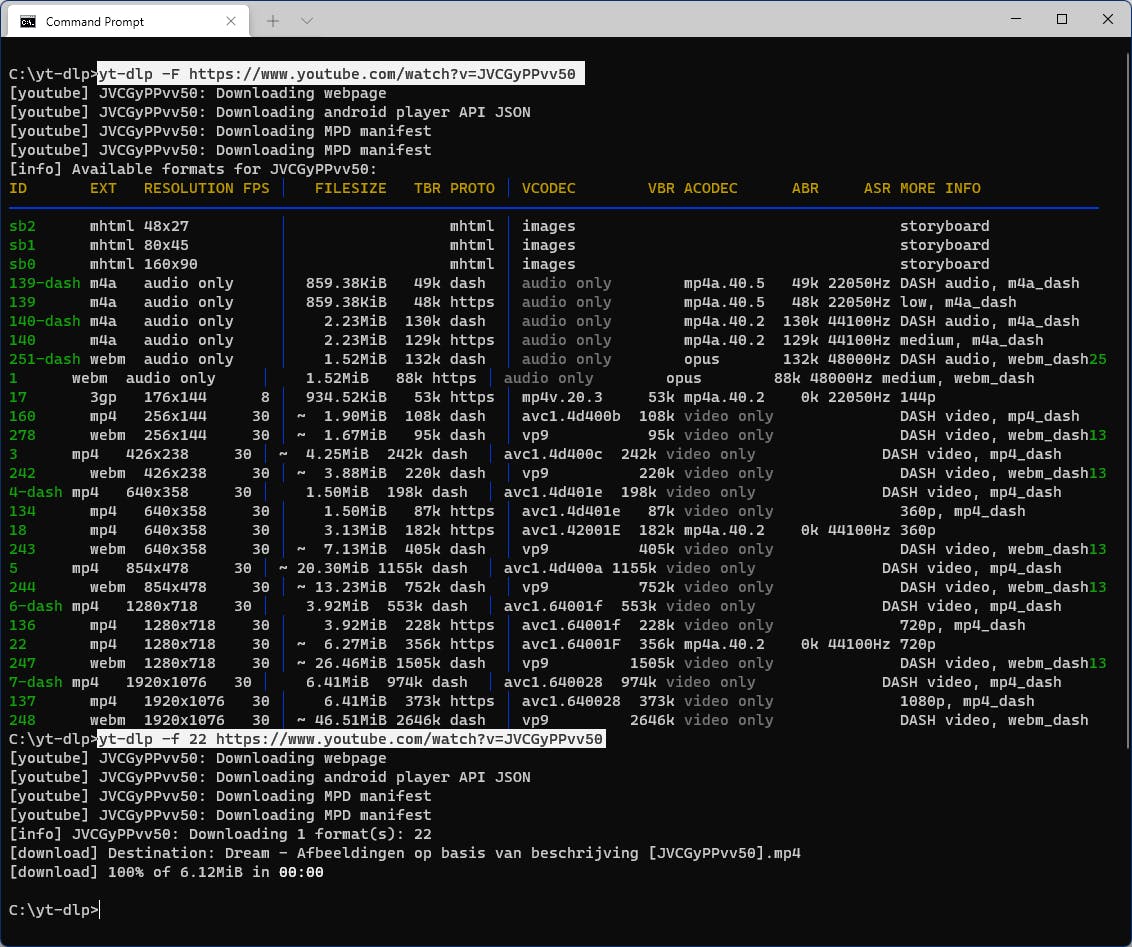Select the Command Prompt tab title
The height and width of the screenshot is (947, 1132).
[95, 21]
